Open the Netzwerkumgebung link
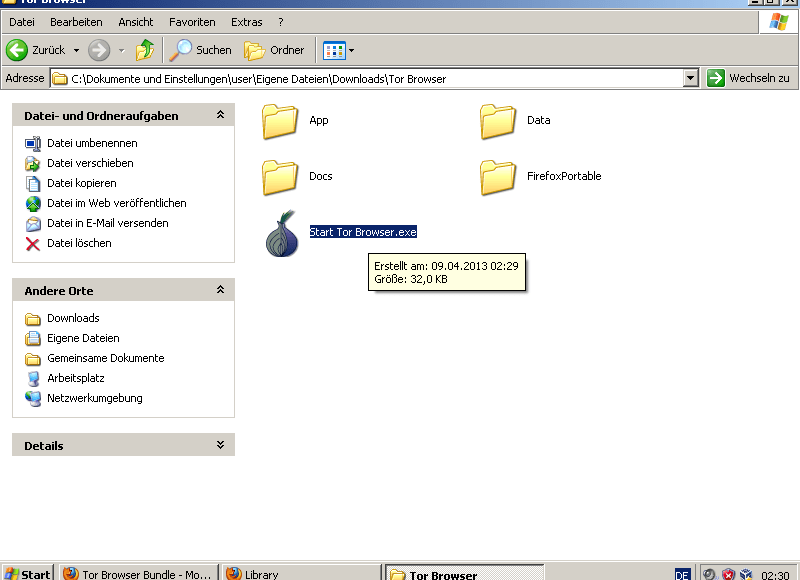The height and width of the screenshot is (580, 800). (95, 398)
